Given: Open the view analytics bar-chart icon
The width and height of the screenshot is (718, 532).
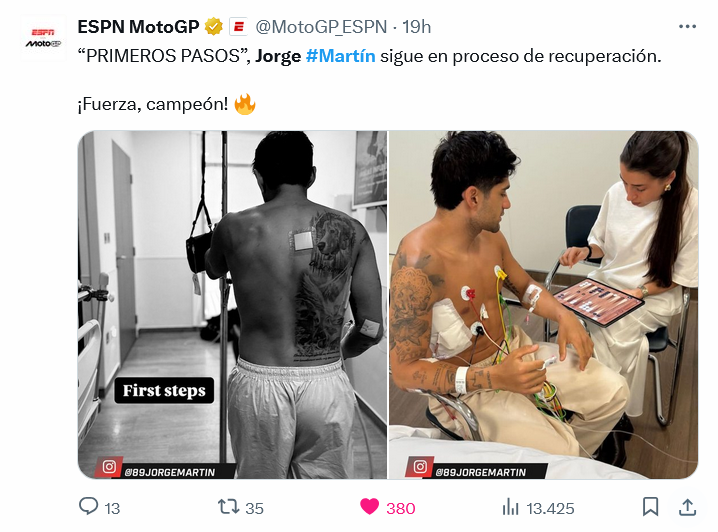Looking at the screenshot, I should click(x=510, y=507).
